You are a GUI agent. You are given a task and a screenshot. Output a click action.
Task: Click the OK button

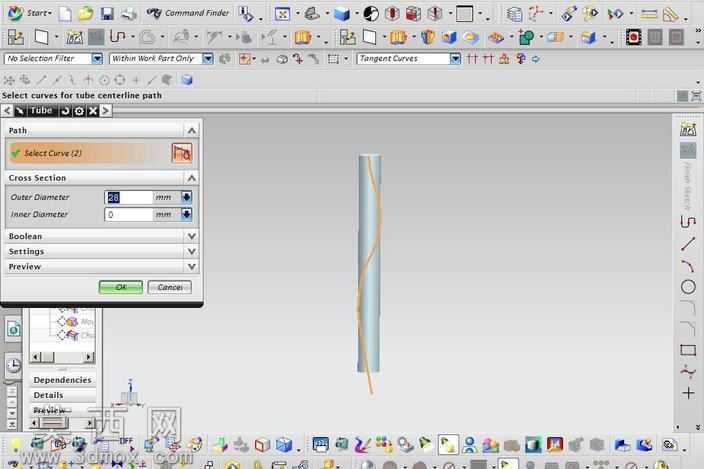pos(121,287)
